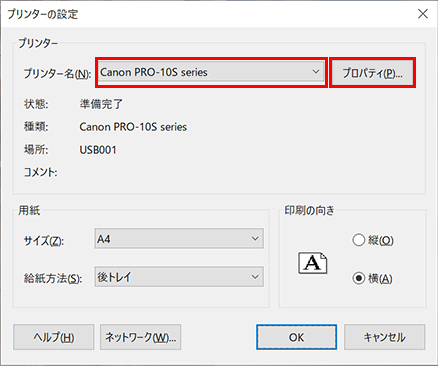The width and height of the screenshot is (439, 366).
Task: Click the Canon PRO-10S series printer name field
Action: pos(211,72)
